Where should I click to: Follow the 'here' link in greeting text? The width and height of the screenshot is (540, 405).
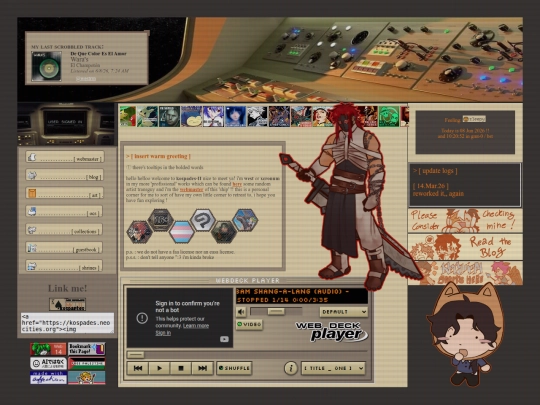(x=237, y=184)
